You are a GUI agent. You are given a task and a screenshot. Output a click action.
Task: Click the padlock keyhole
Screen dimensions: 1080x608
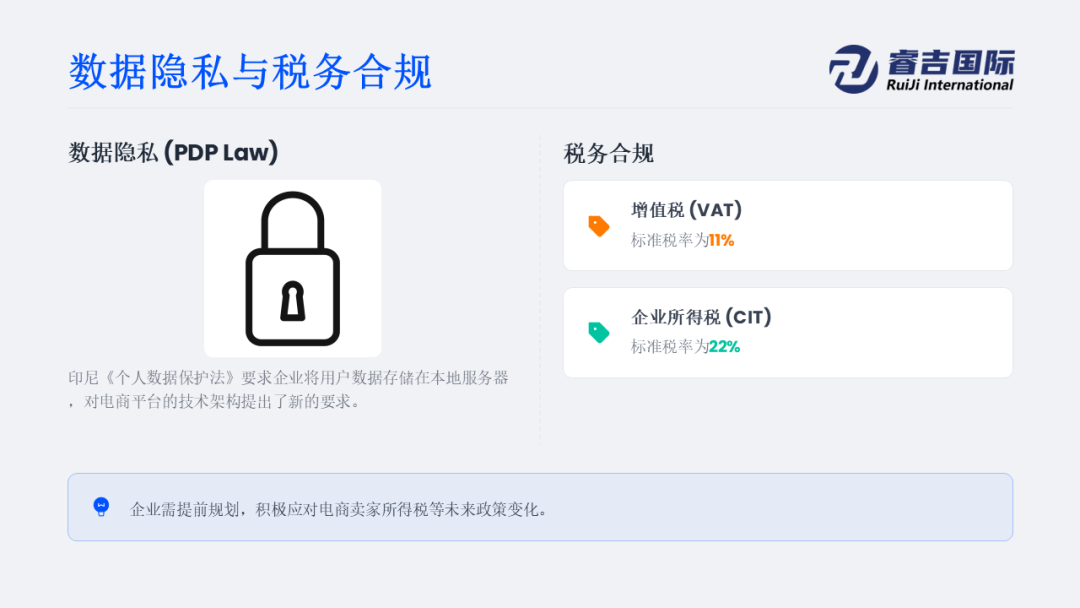click(x=292, y=301)
